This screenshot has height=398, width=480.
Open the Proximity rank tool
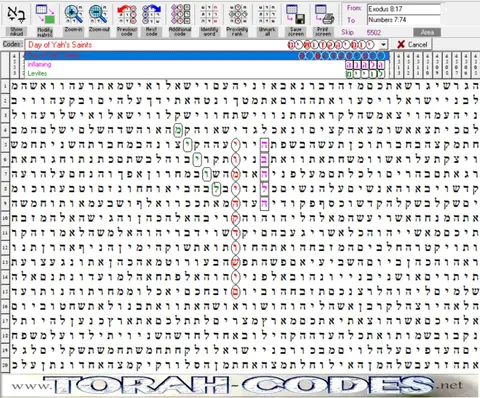pos(237,14)
